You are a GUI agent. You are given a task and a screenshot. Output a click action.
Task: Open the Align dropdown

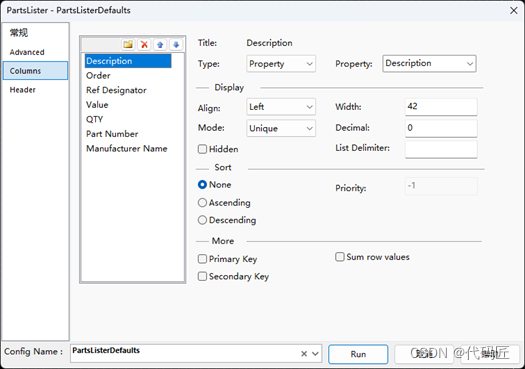point(281,107)
